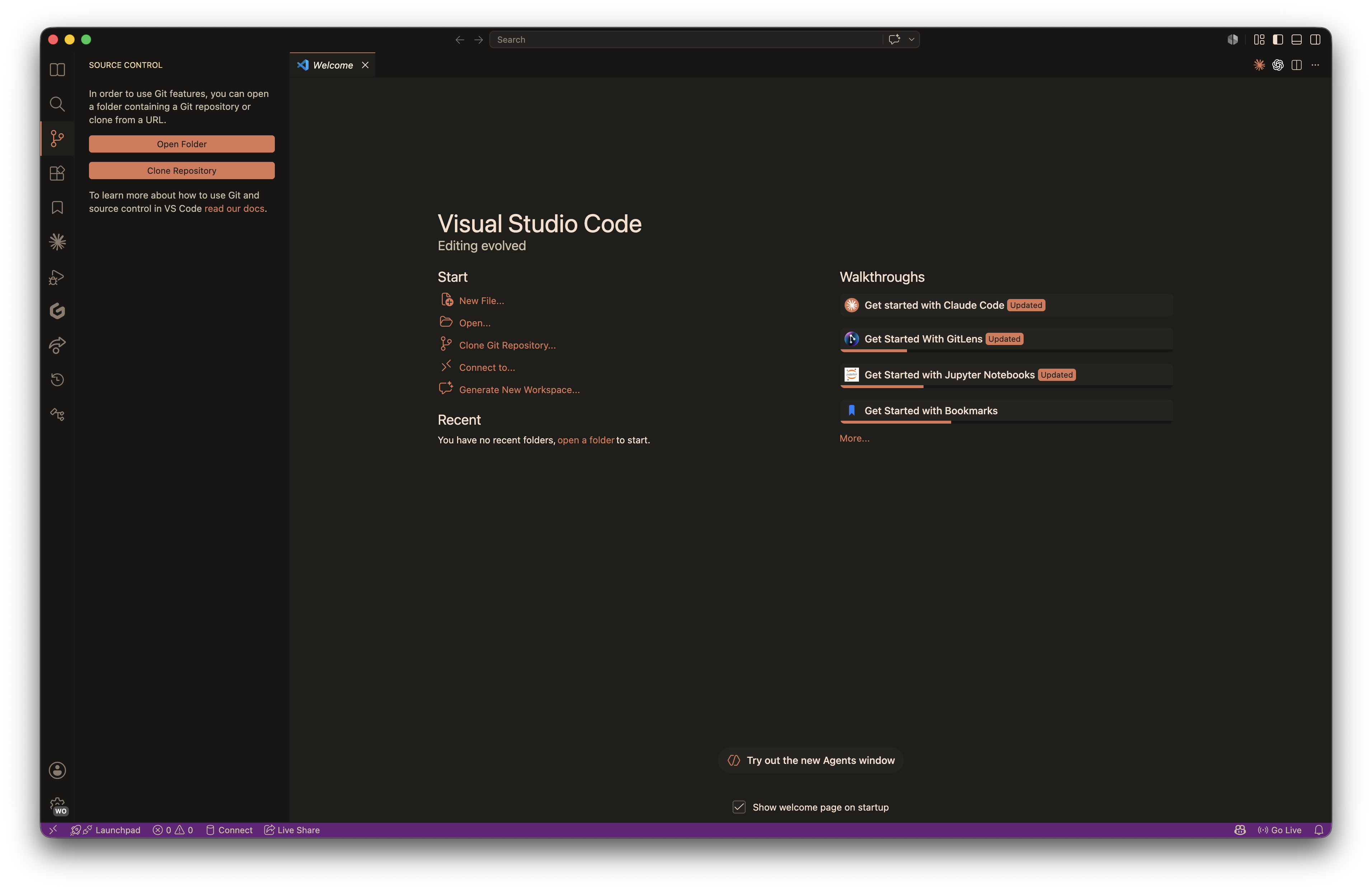Go back with the left arrow

click(x=460, y=40)
